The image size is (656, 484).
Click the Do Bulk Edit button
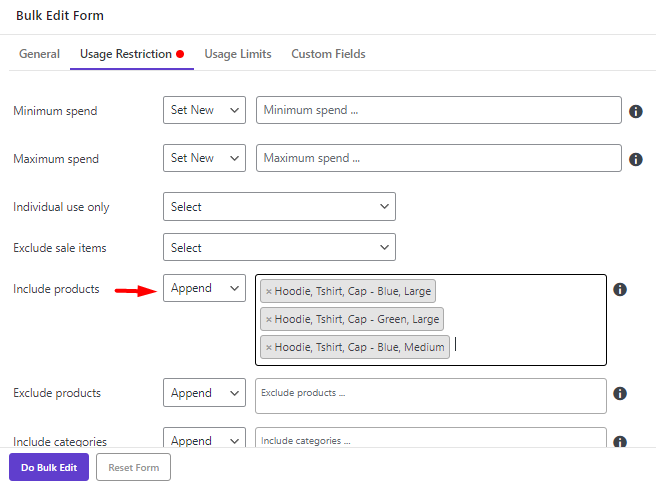coord(49,467)
